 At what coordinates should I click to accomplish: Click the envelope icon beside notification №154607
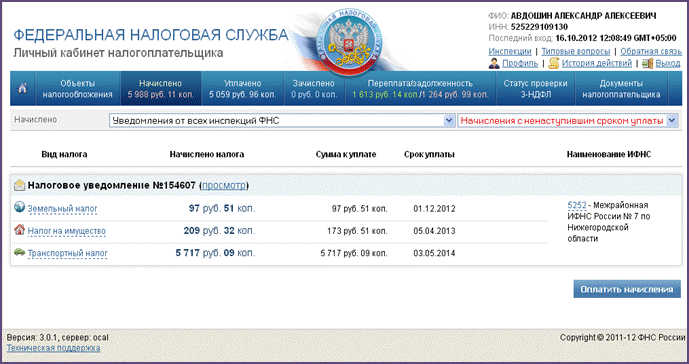click(19, 185)
